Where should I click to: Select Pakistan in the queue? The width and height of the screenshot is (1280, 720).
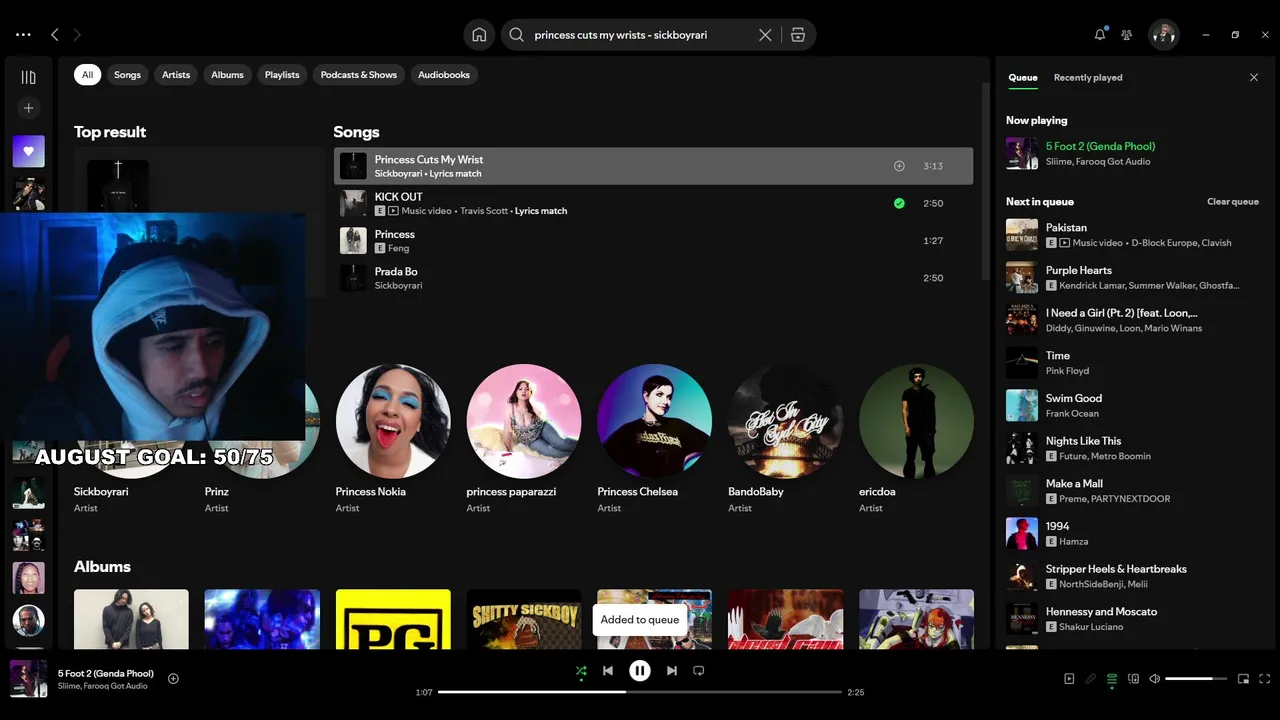point(1132,235)
